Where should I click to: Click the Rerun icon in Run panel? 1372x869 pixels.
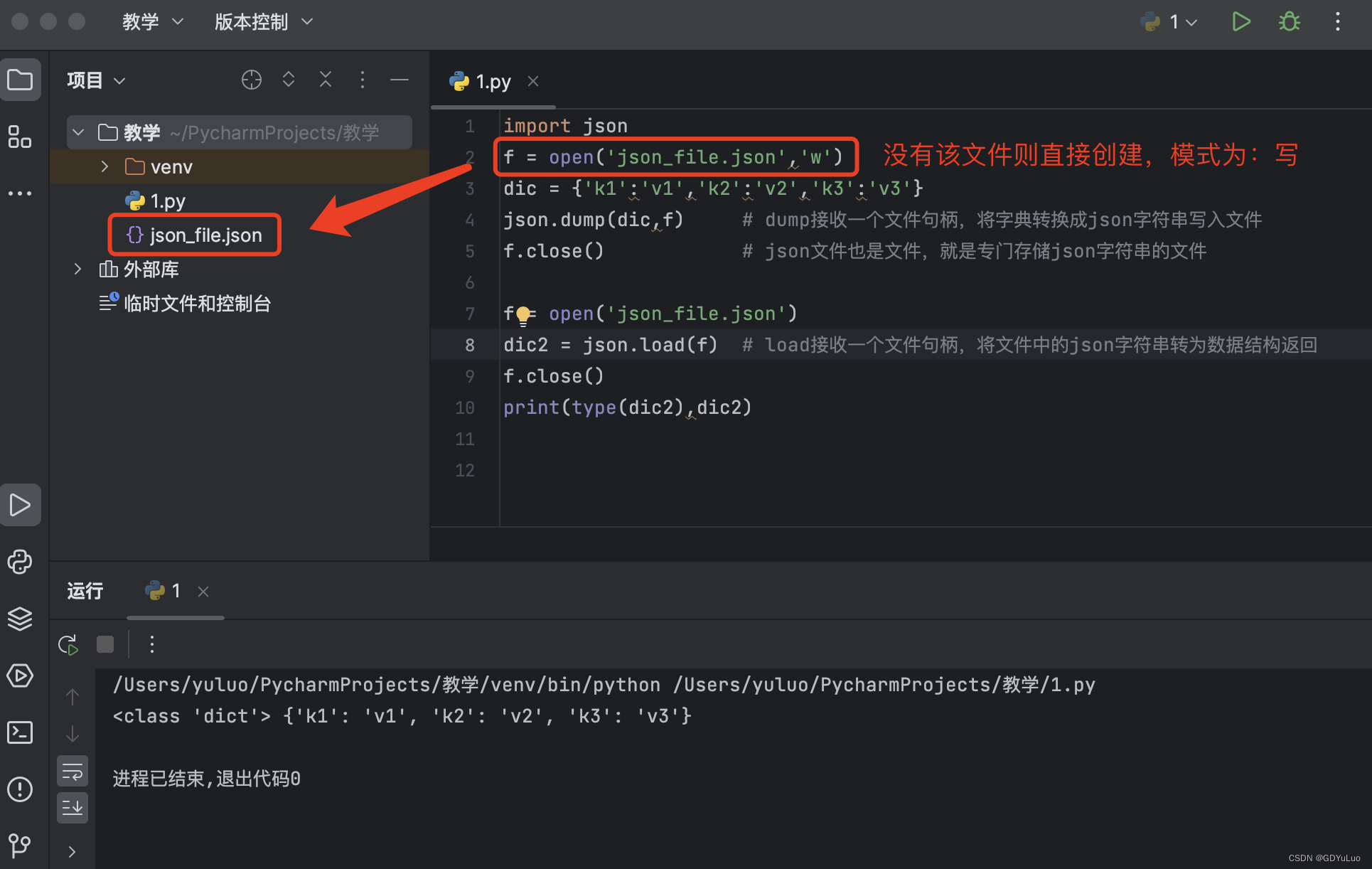pyautogui.click(x=68, y=645)
